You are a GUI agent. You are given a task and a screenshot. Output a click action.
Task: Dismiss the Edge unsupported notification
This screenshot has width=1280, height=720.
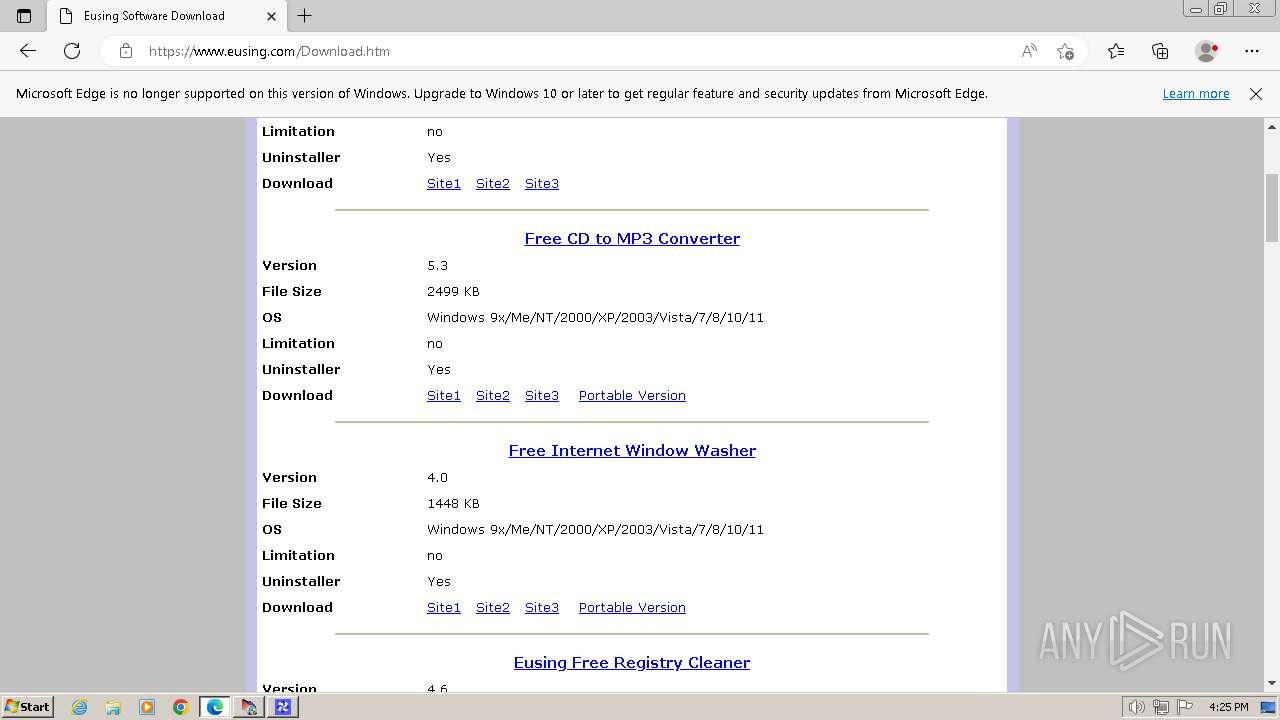click(x=1256, y=94)
